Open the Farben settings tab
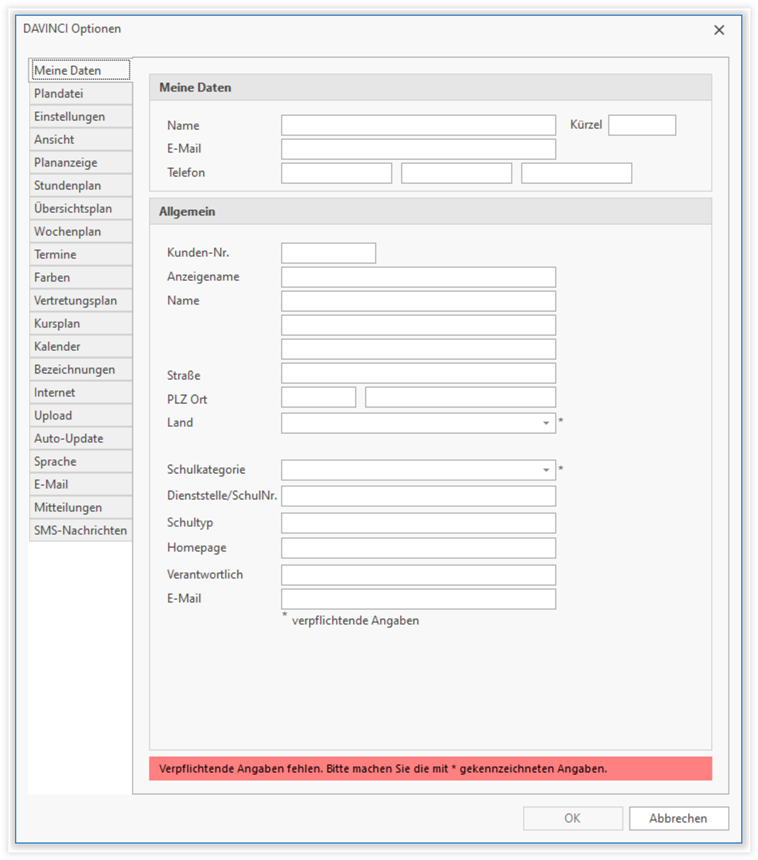 coord(80,278)
